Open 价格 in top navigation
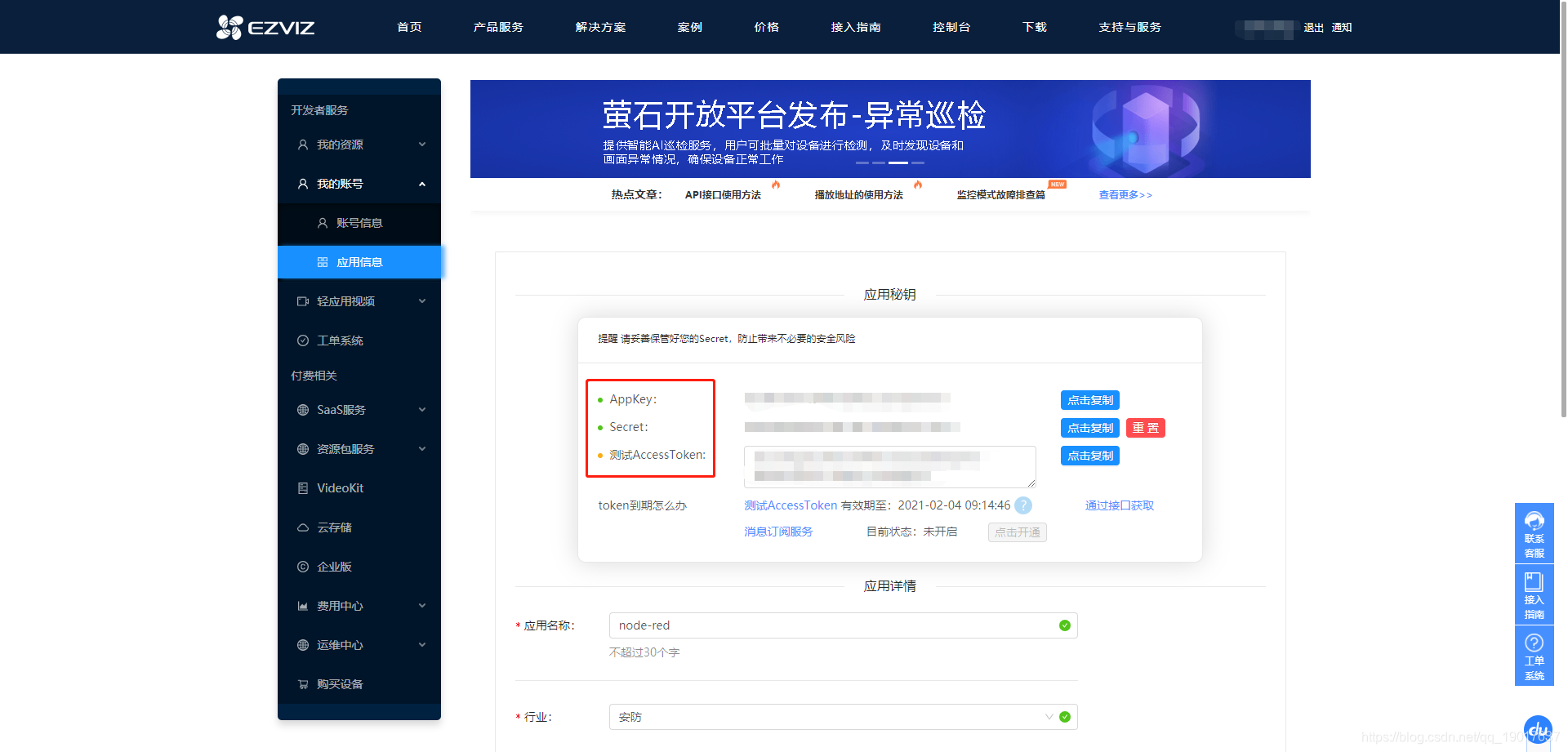The width and height of the screenshot is (1568, 752). (x=766, y=27)
